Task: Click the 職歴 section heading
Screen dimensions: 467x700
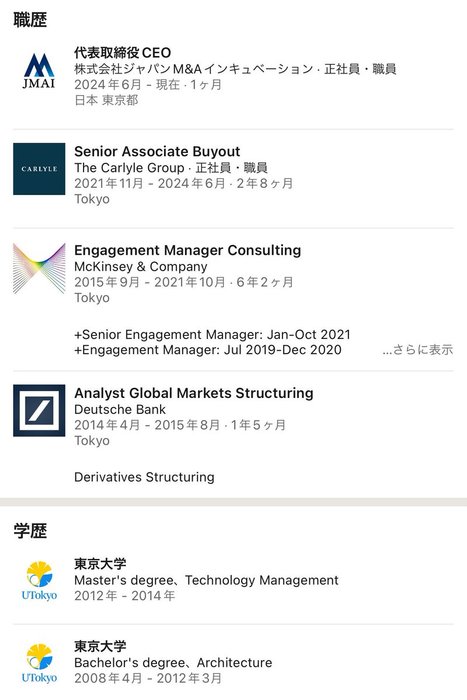Action: pyautogui.click(x=30, y=20)
